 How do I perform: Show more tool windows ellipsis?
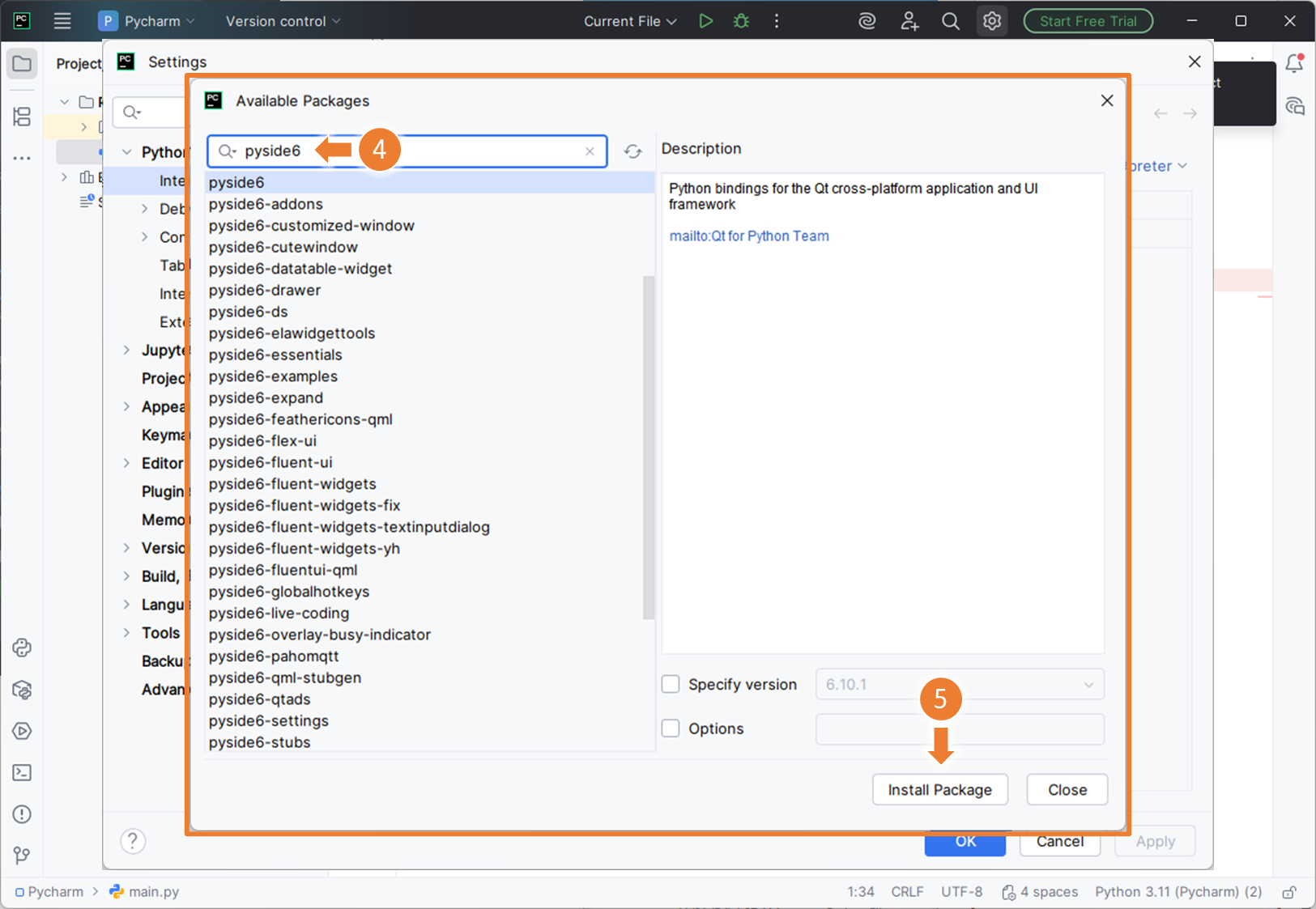click(x=22, y=159)
